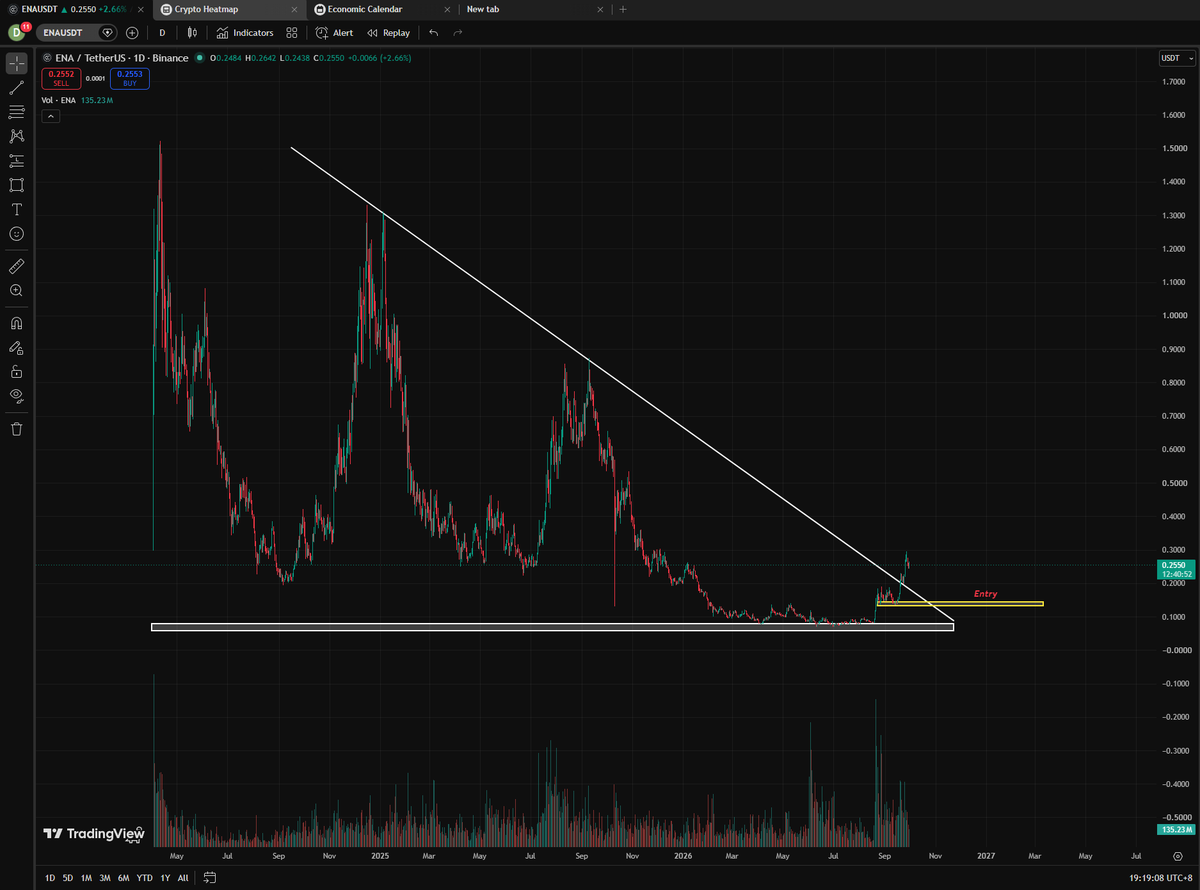
Task: Close the Economic Calendar tab
Action: 447,9
